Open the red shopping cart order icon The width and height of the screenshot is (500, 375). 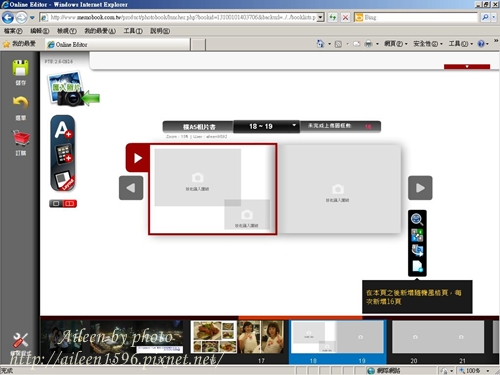21,138
